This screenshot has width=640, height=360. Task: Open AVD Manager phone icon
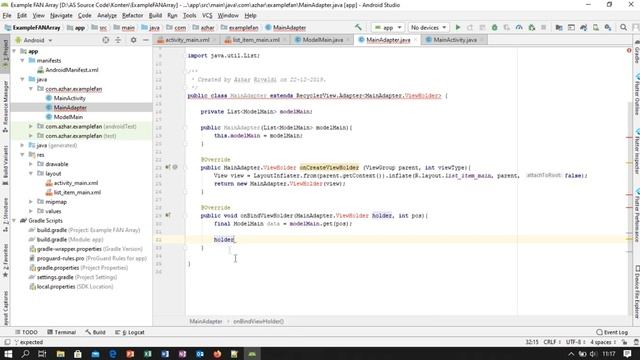(596, 27)
